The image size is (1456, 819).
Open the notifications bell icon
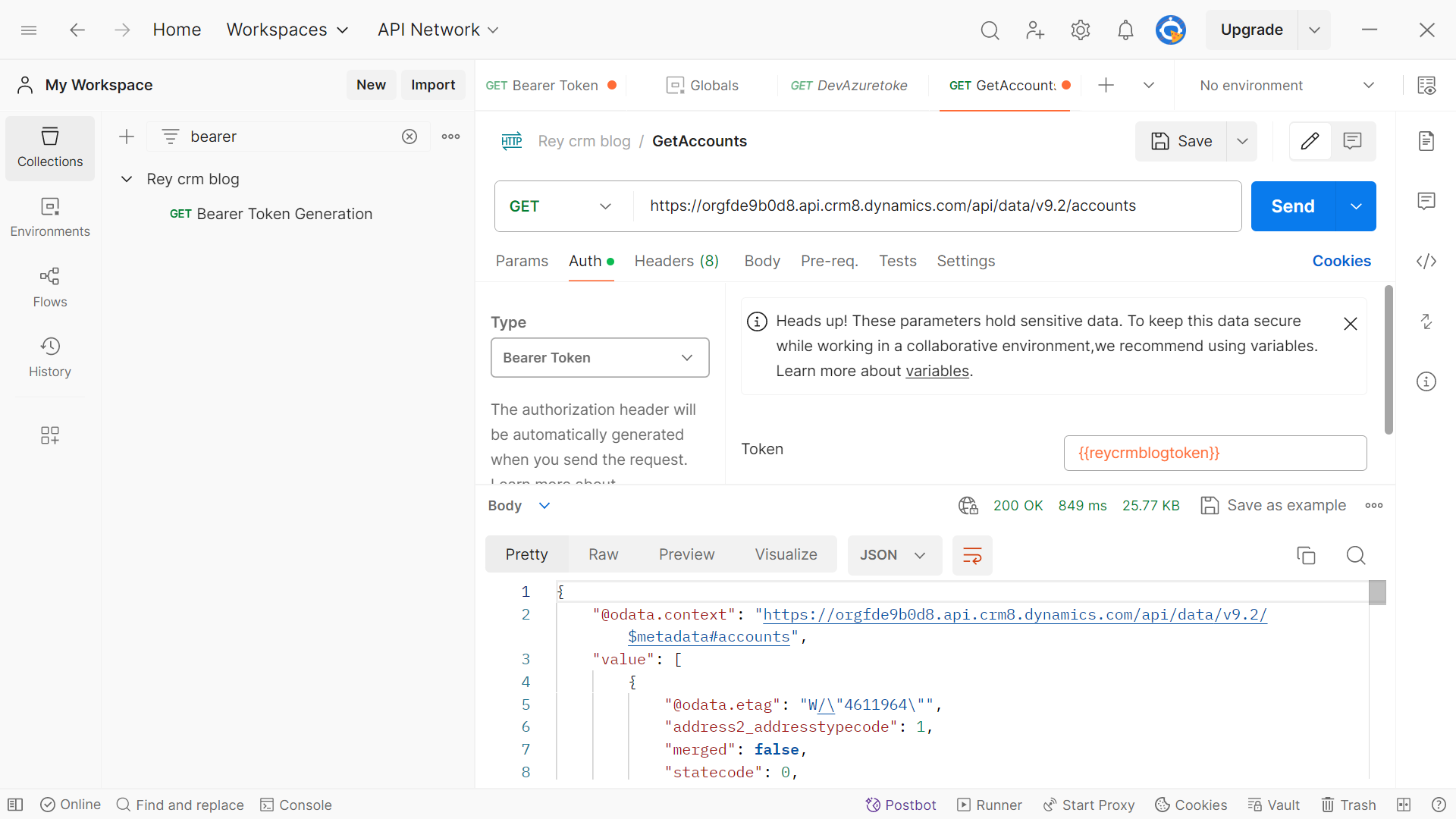click(x=1125, y=30)
